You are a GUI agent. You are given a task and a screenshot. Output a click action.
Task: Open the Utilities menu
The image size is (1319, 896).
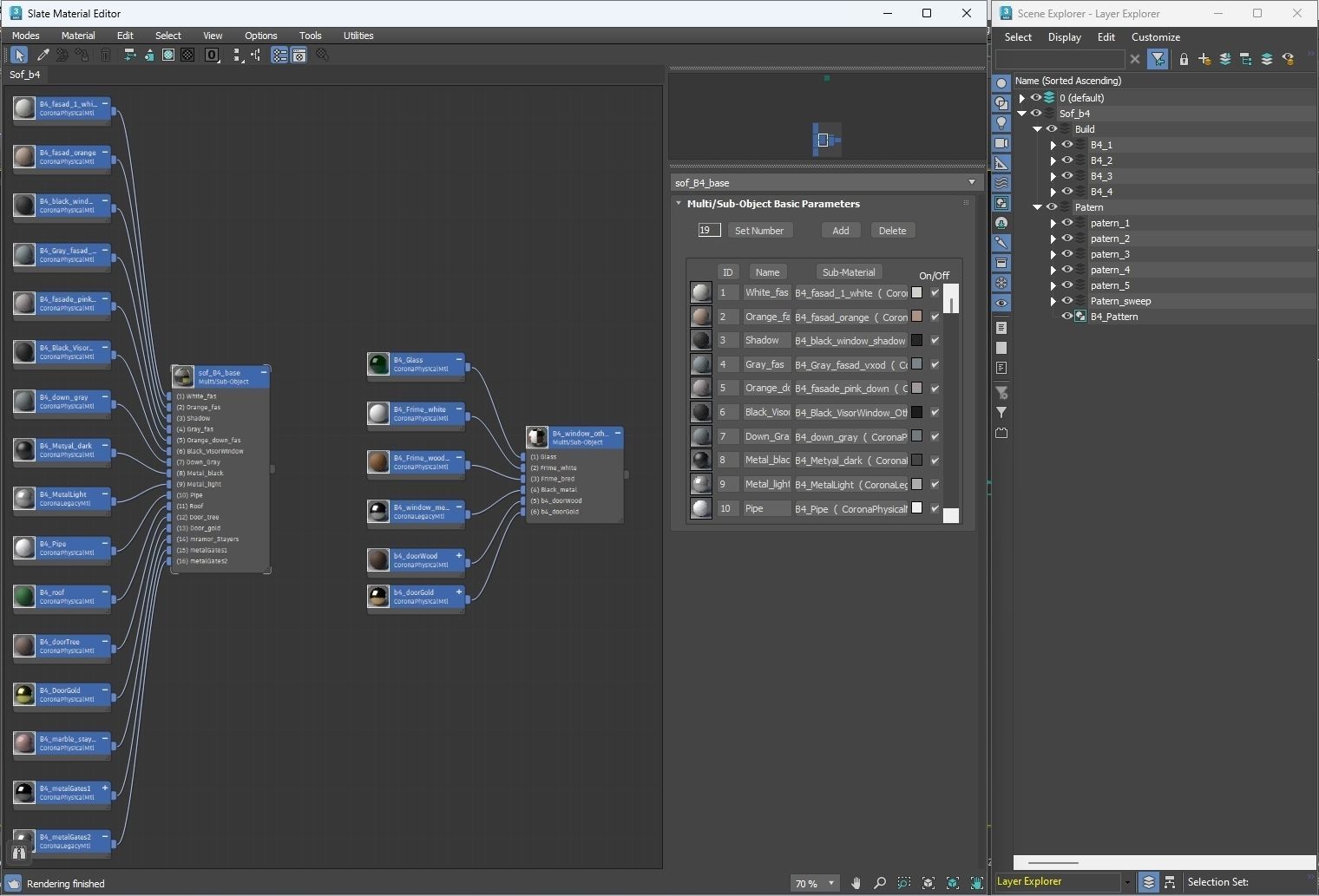click(358, 36)
